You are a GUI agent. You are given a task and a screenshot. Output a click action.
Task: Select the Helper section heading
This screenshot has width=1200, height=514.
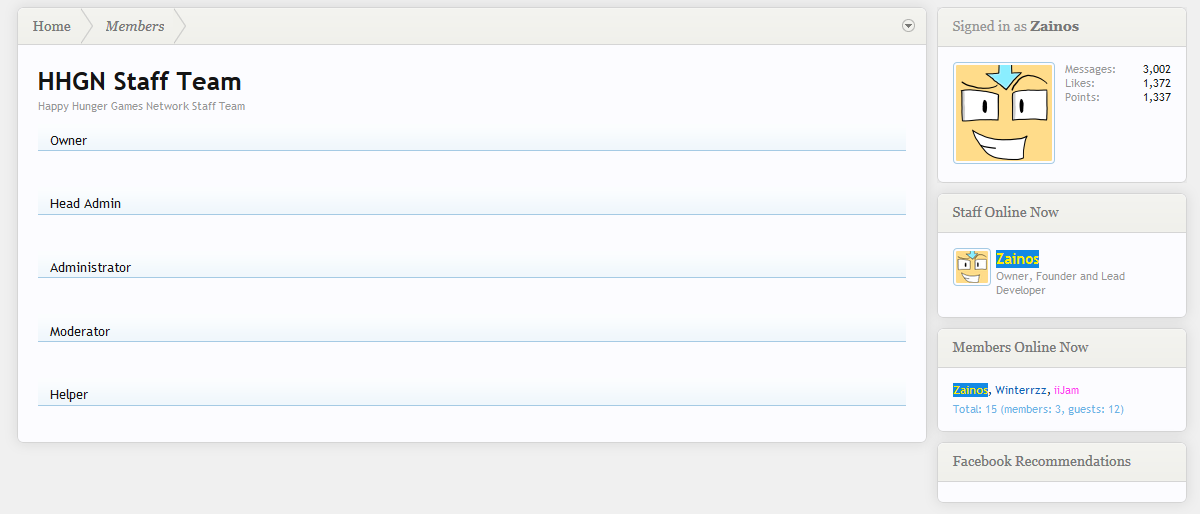(x=69, y=395)
